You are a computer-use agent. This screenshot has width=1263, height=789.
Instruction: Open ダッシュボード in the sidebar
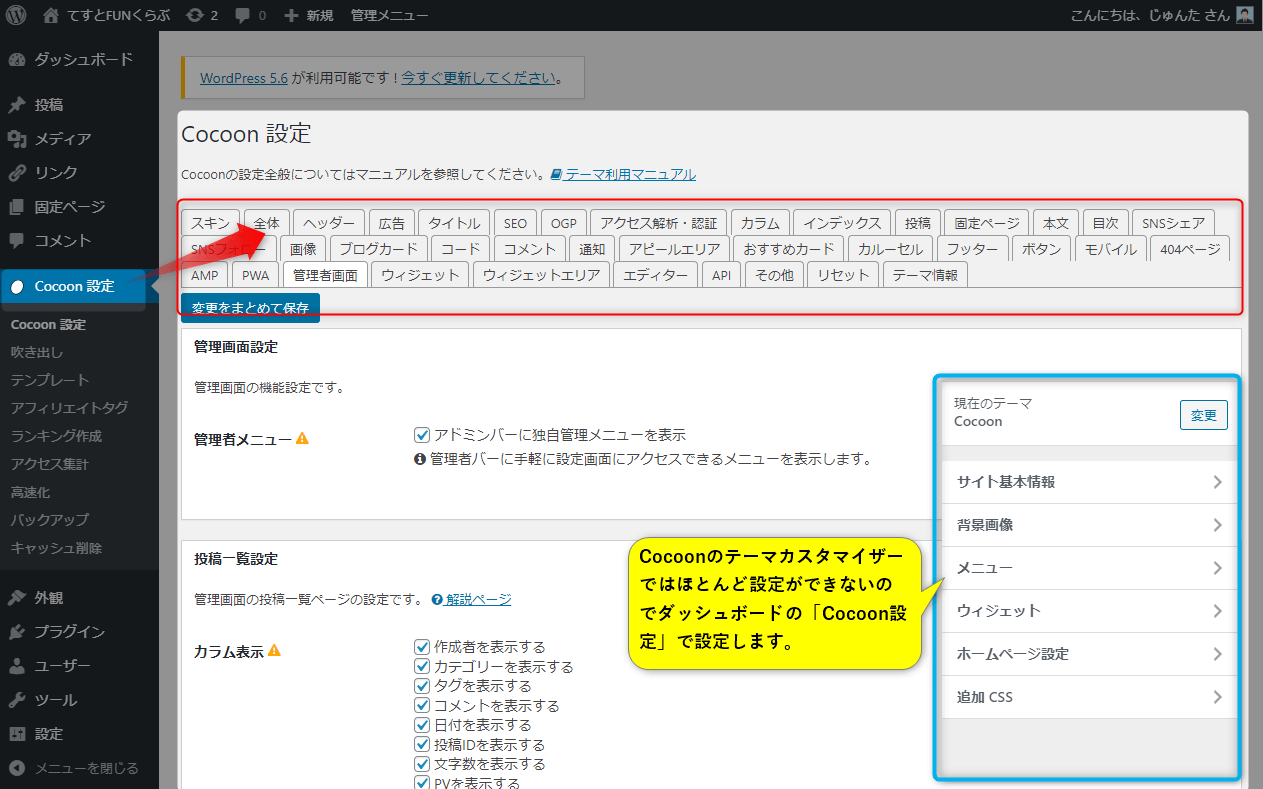[80, 59]
